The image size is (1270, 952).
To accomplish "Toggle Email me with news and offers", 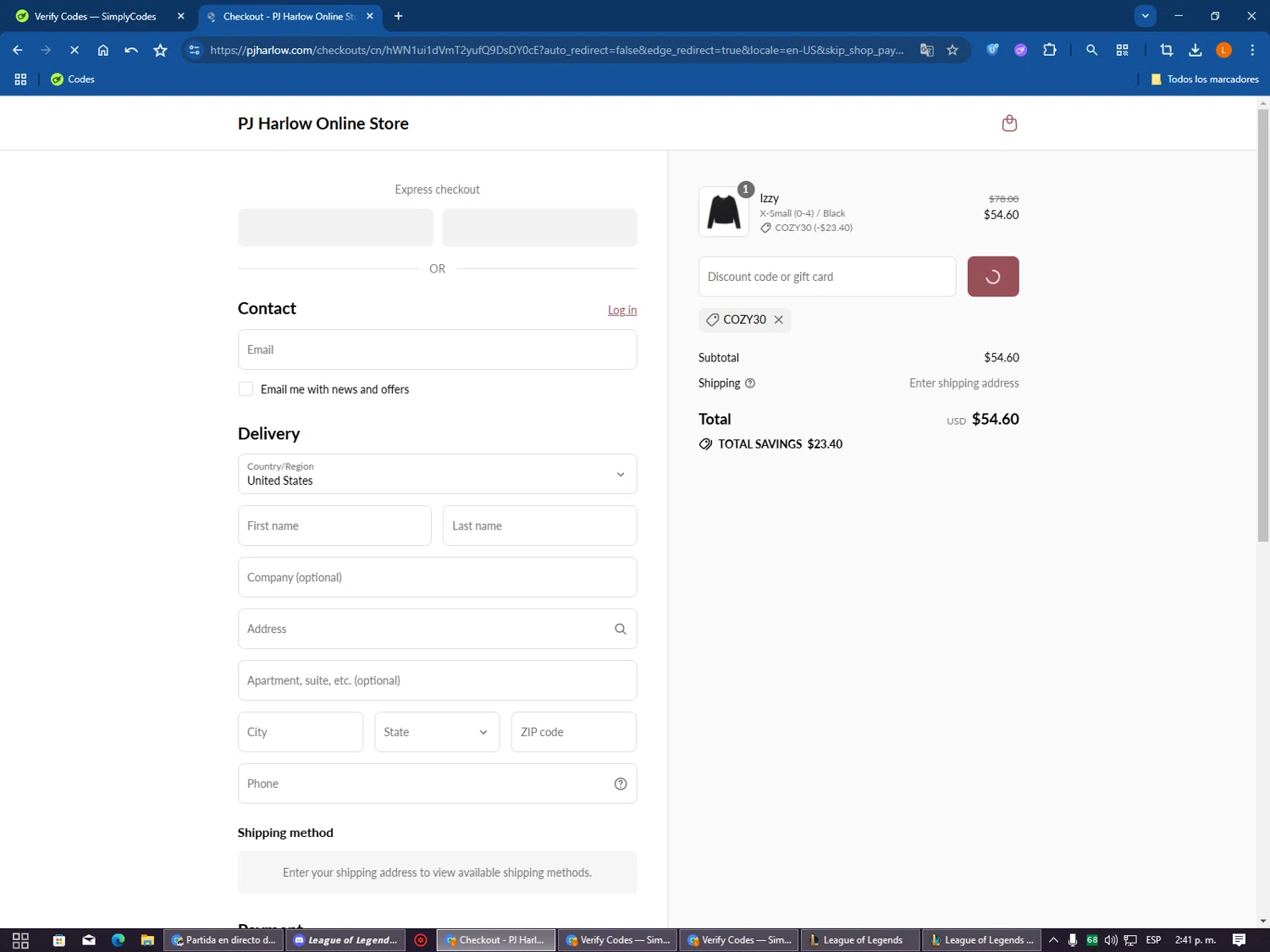I will point(246,389).
